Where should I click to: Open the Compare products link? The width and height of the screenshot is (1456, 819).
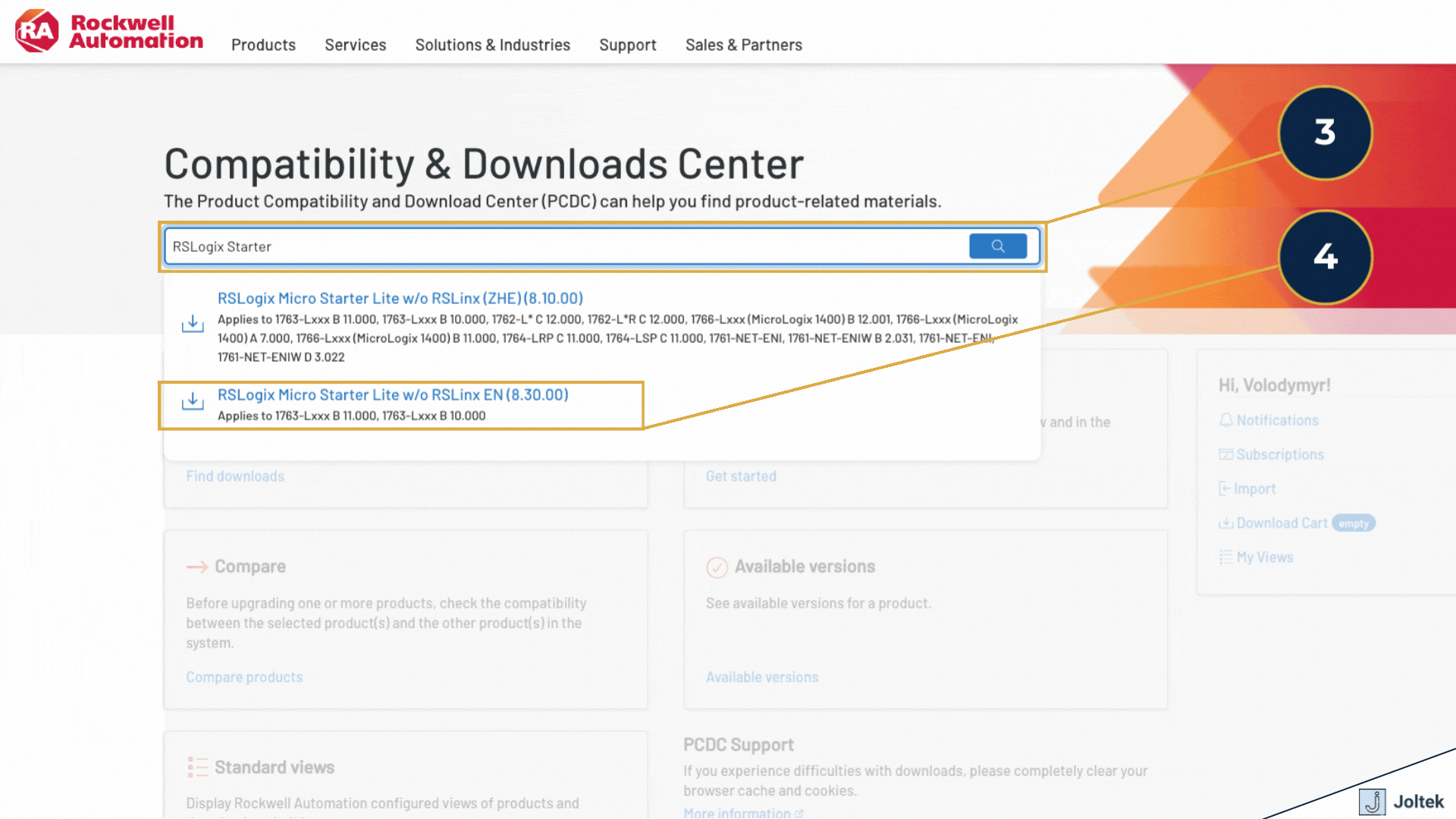(x=244, y=677)
